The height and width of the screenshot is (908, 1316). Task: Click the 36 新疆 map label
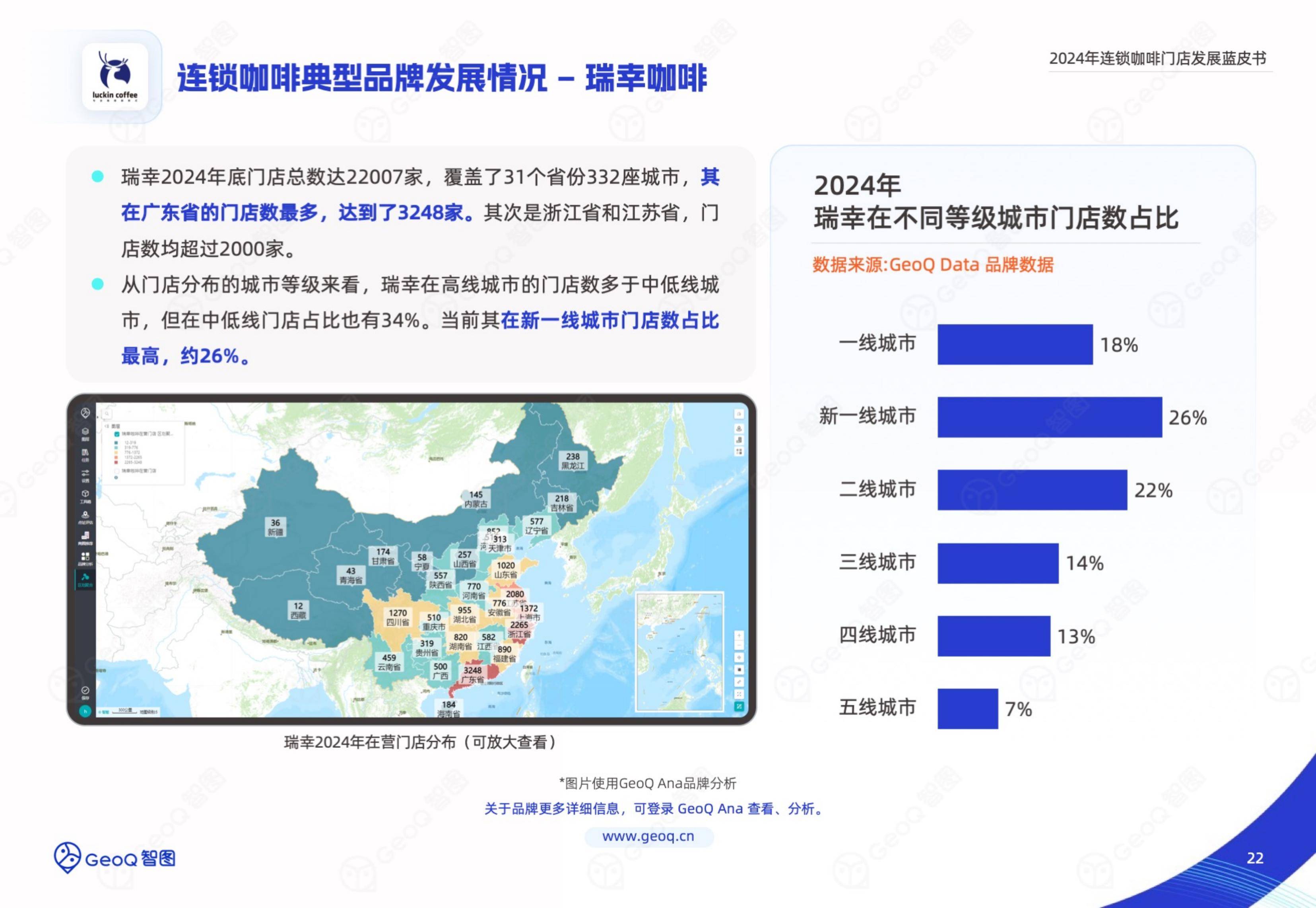[x=276, y=527]
